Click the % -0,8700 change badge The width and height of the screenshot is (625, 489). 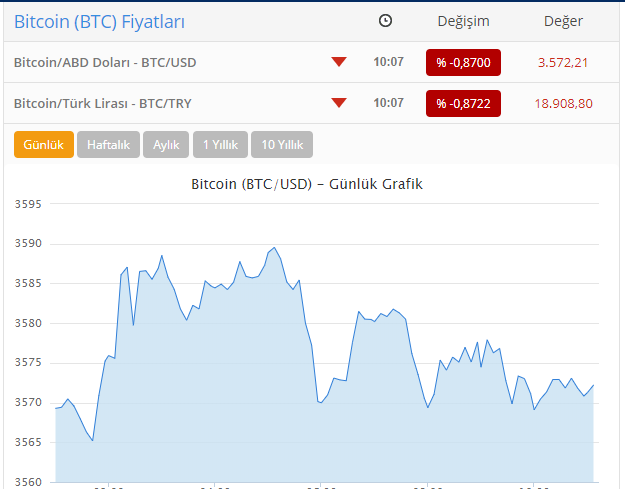pyautogui.click(x=463, y=63)
